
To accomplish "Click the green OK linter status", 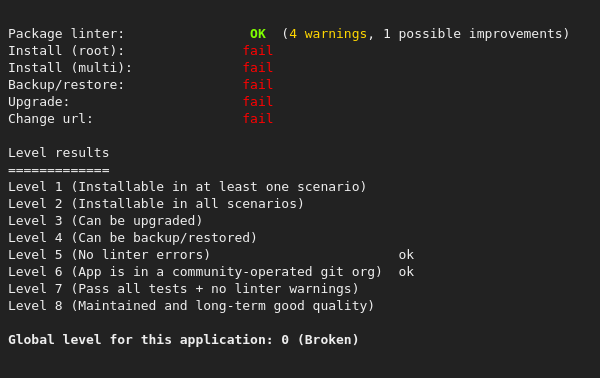I will pos(258,34).
